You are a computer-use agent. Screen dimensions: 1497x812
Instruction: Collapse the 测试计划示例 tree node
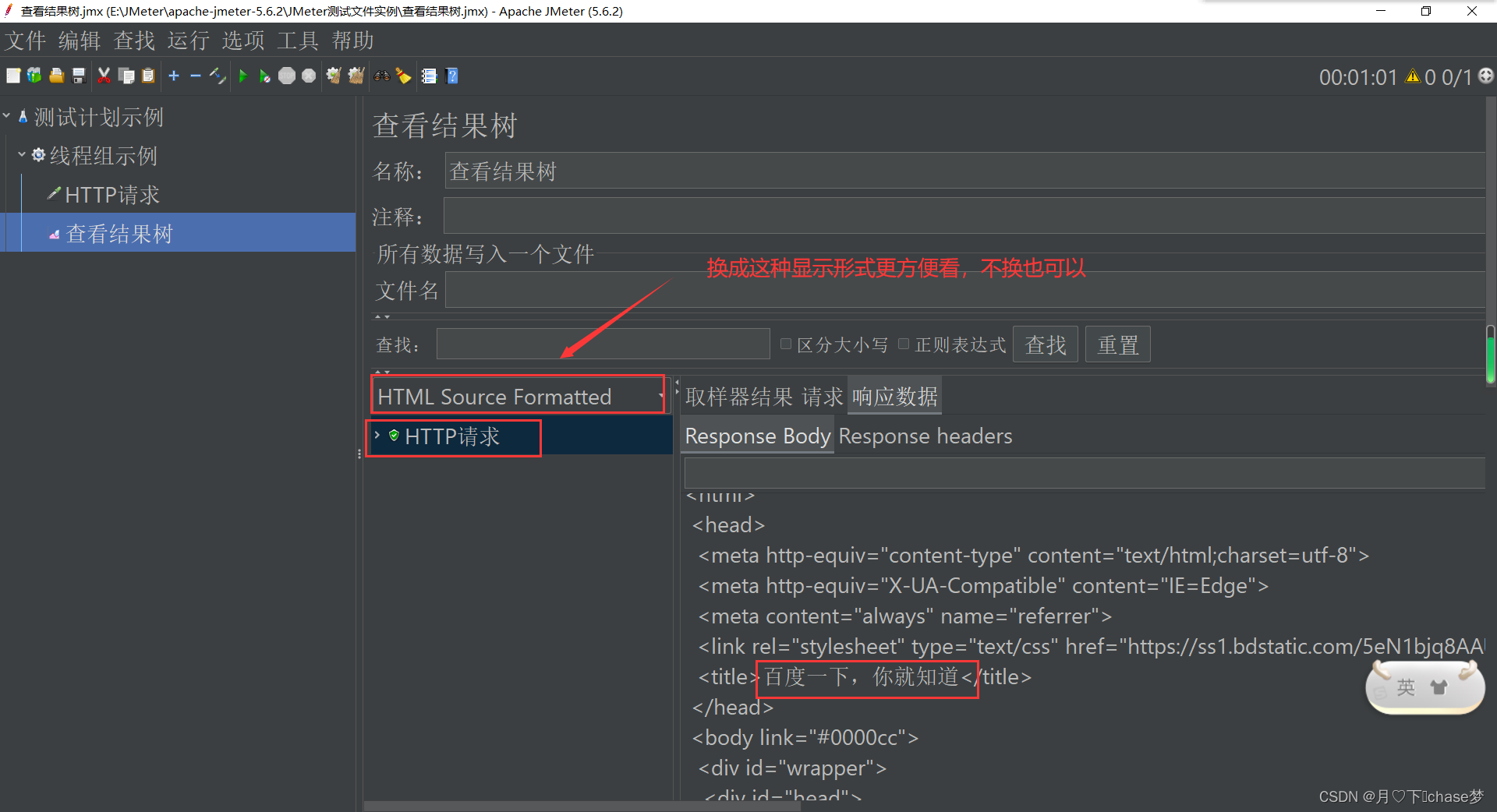pyautogui.click(x=7, y=116)
